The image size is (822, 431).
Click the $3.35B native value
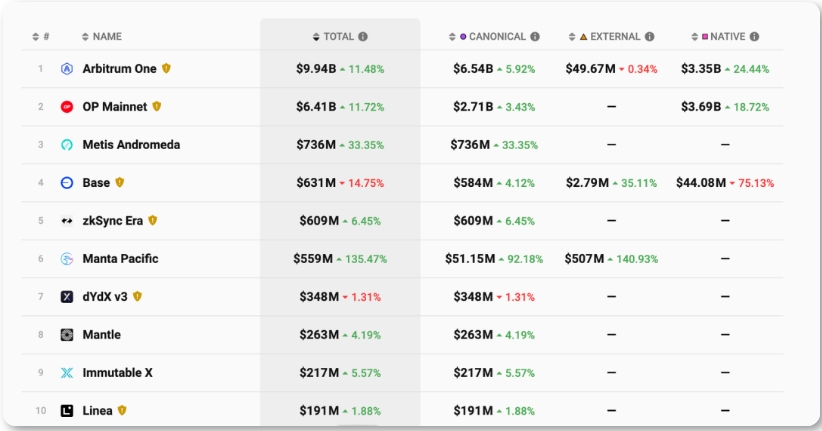pos(701,69)
